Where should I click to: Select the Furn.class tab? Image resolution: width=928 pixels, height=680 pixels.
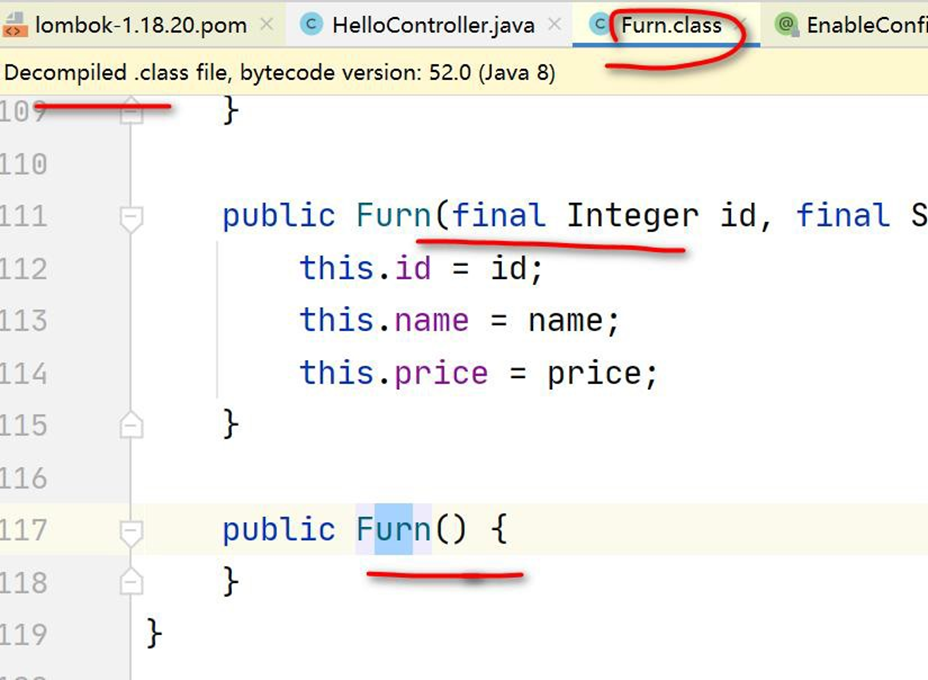pos(671,25)
